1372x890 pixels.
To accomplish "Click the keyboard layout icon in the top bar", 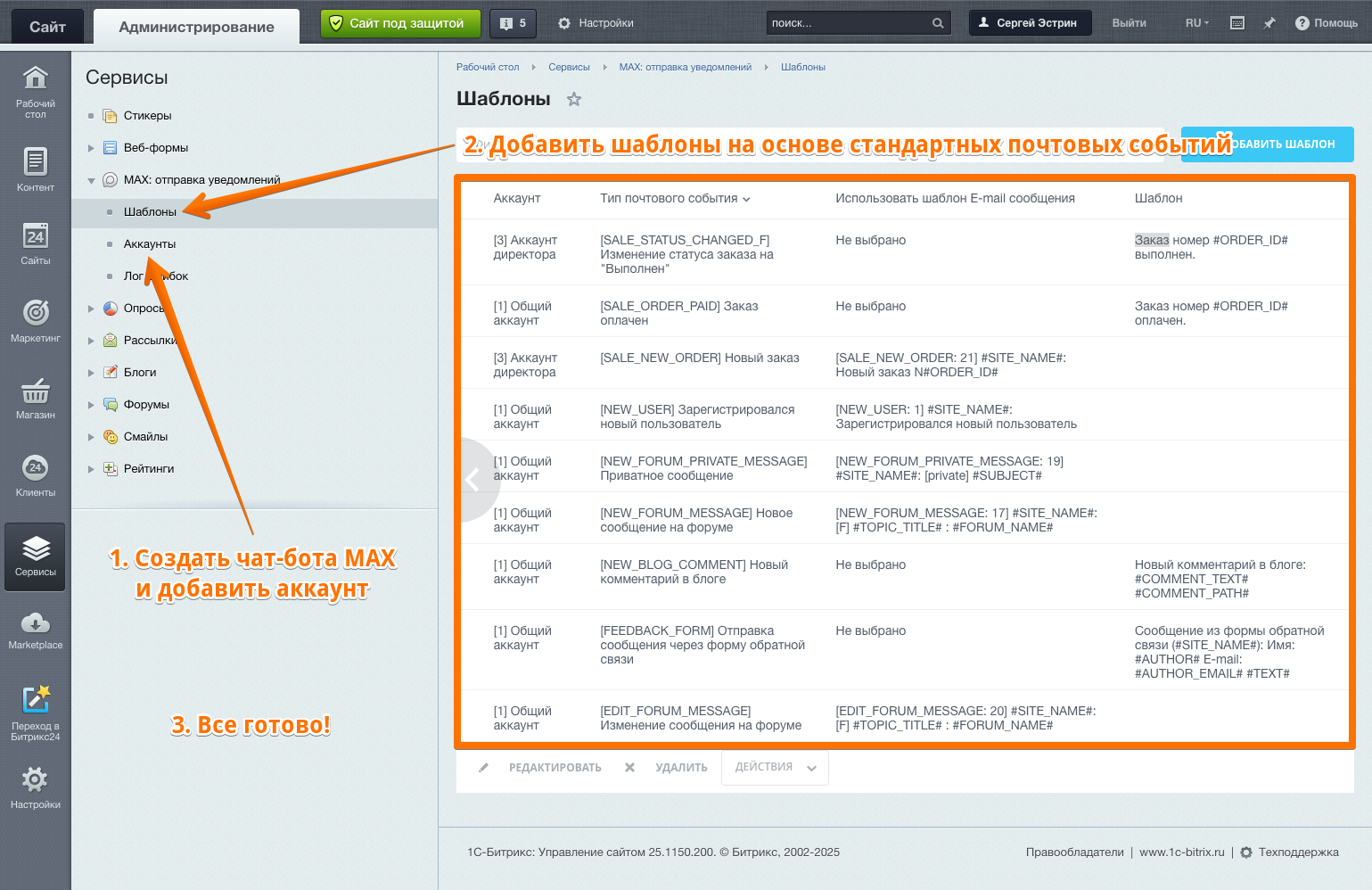I will pos(1237,22).
